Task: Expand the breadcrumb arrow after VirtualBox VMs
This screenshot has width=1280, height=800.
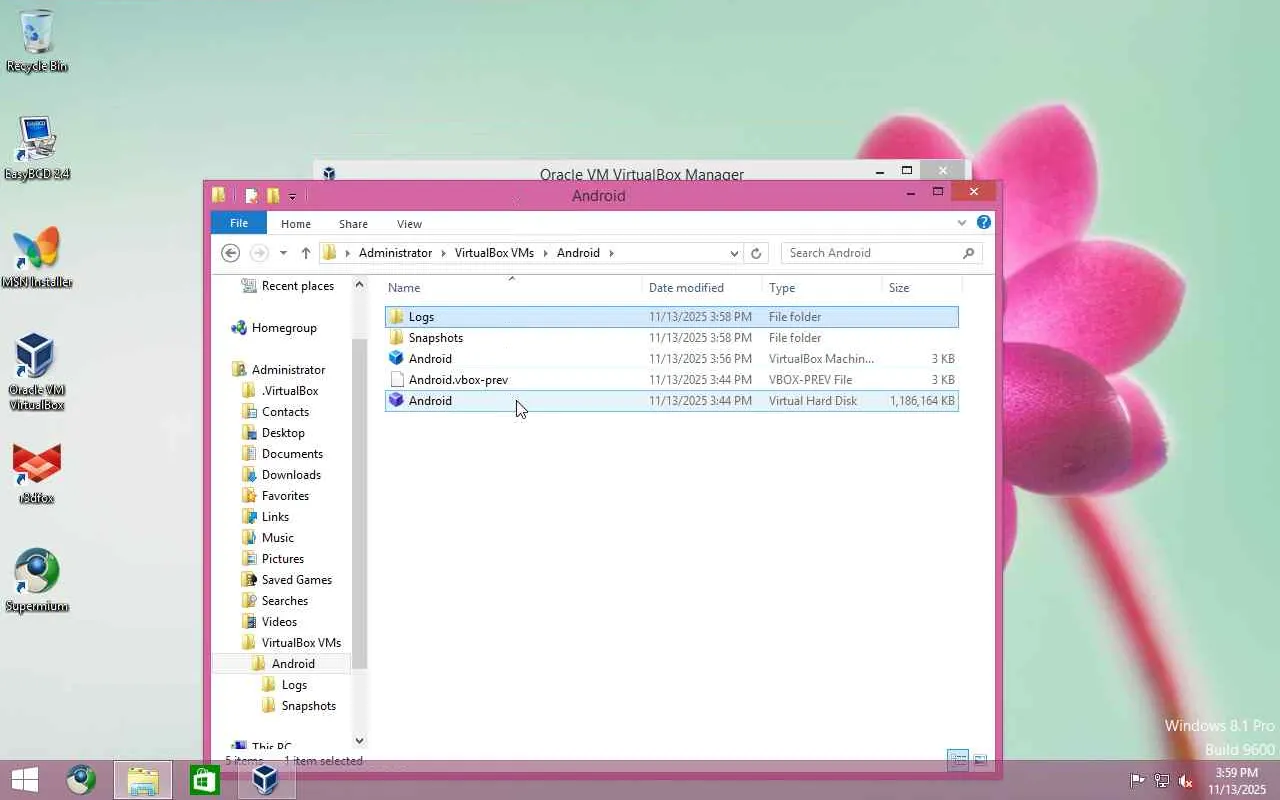Action: click(x=545, y=253)
